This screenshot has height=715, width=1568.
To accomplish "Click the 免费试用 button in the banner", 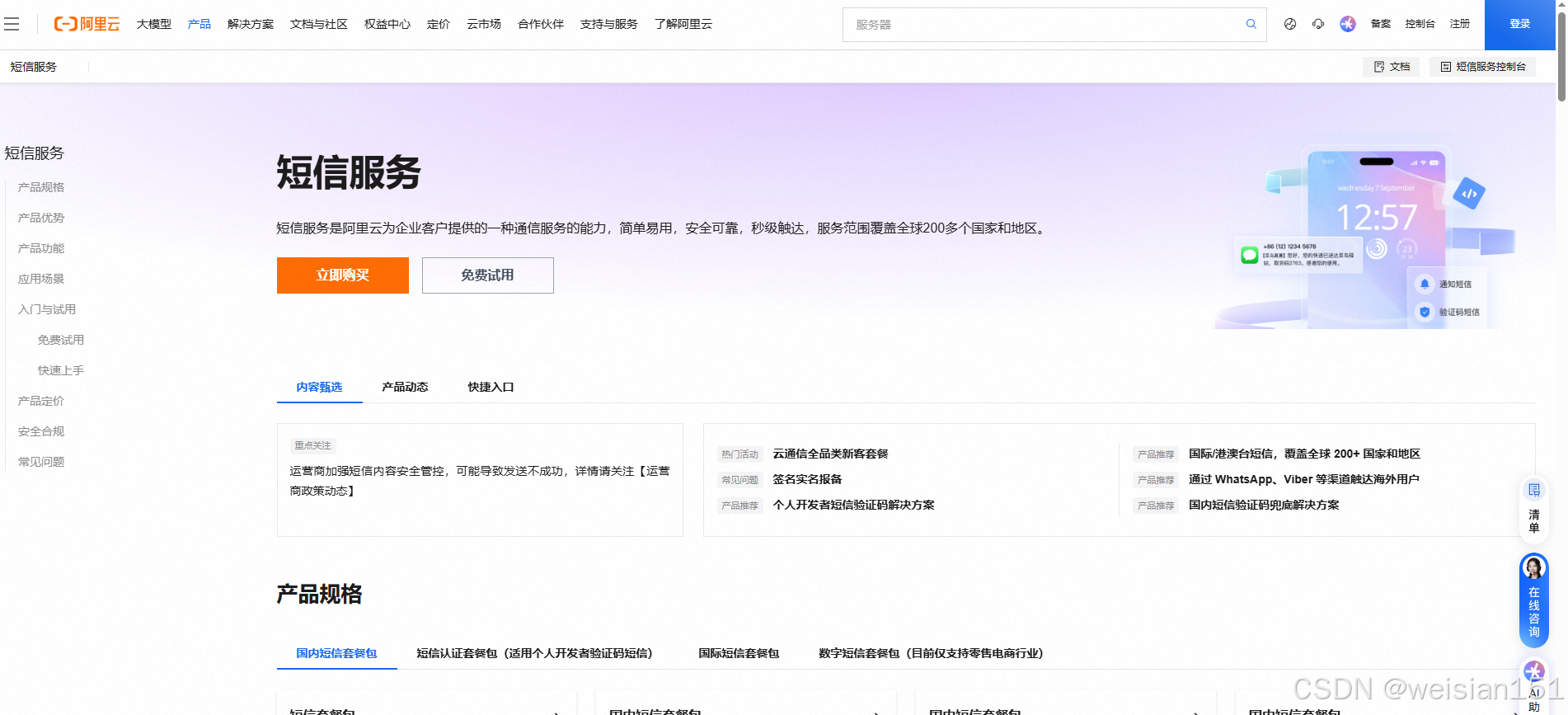I will tap(488, 275).
